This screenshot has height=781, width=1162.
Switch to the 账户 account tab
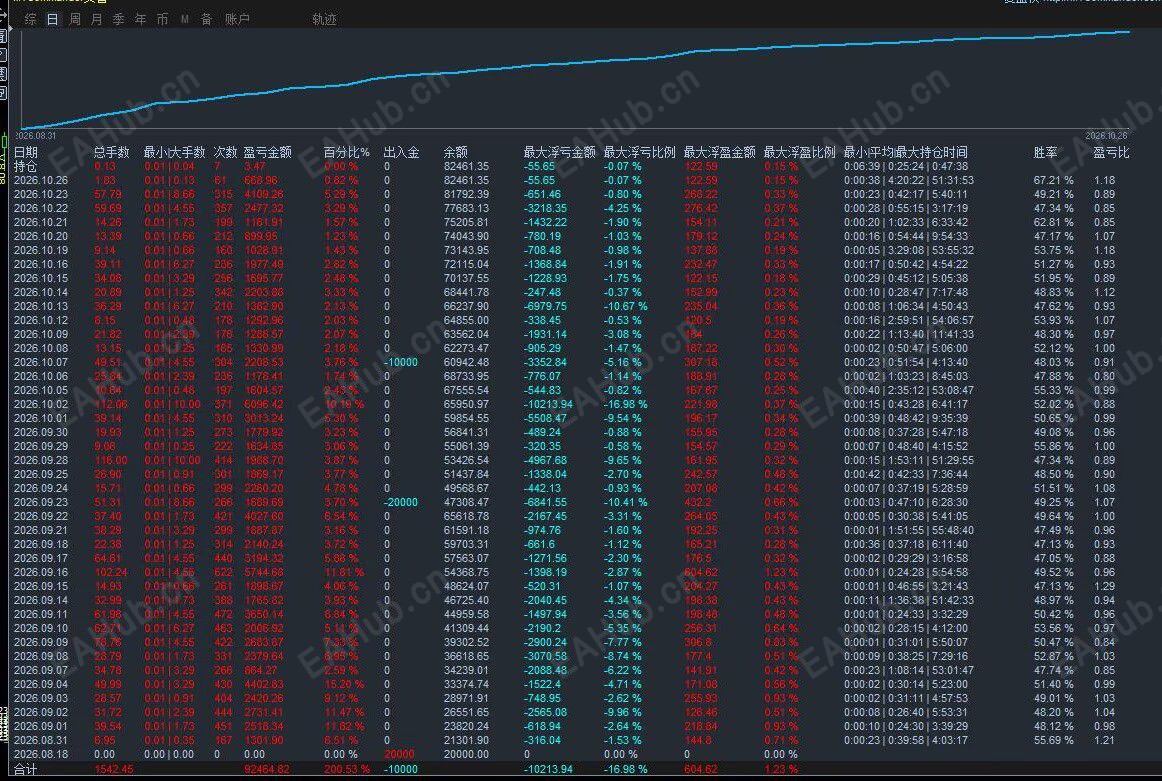(237, 19)
